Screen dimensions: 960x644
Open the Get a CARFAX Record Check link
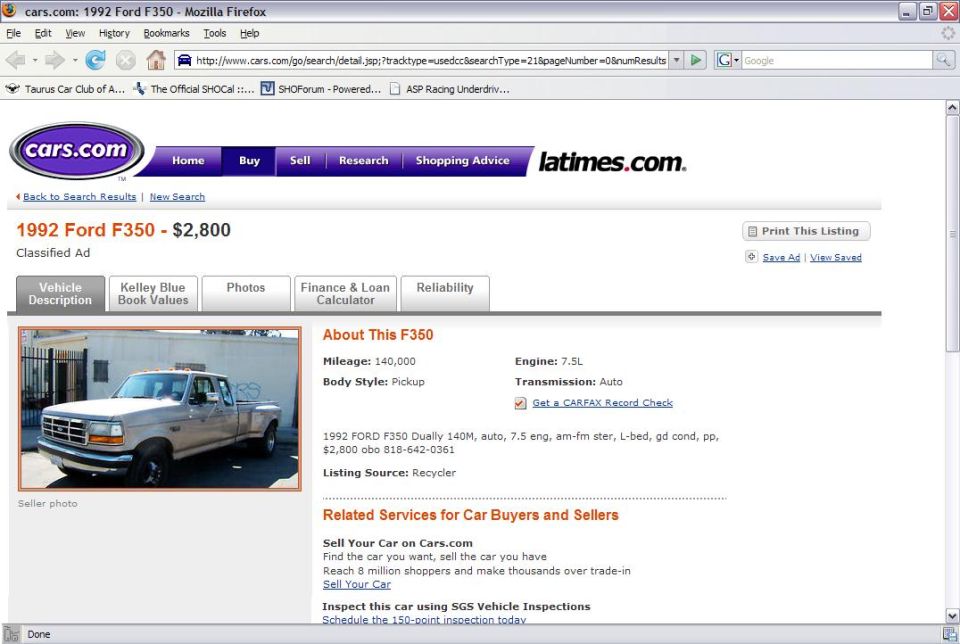pos(602,403)
